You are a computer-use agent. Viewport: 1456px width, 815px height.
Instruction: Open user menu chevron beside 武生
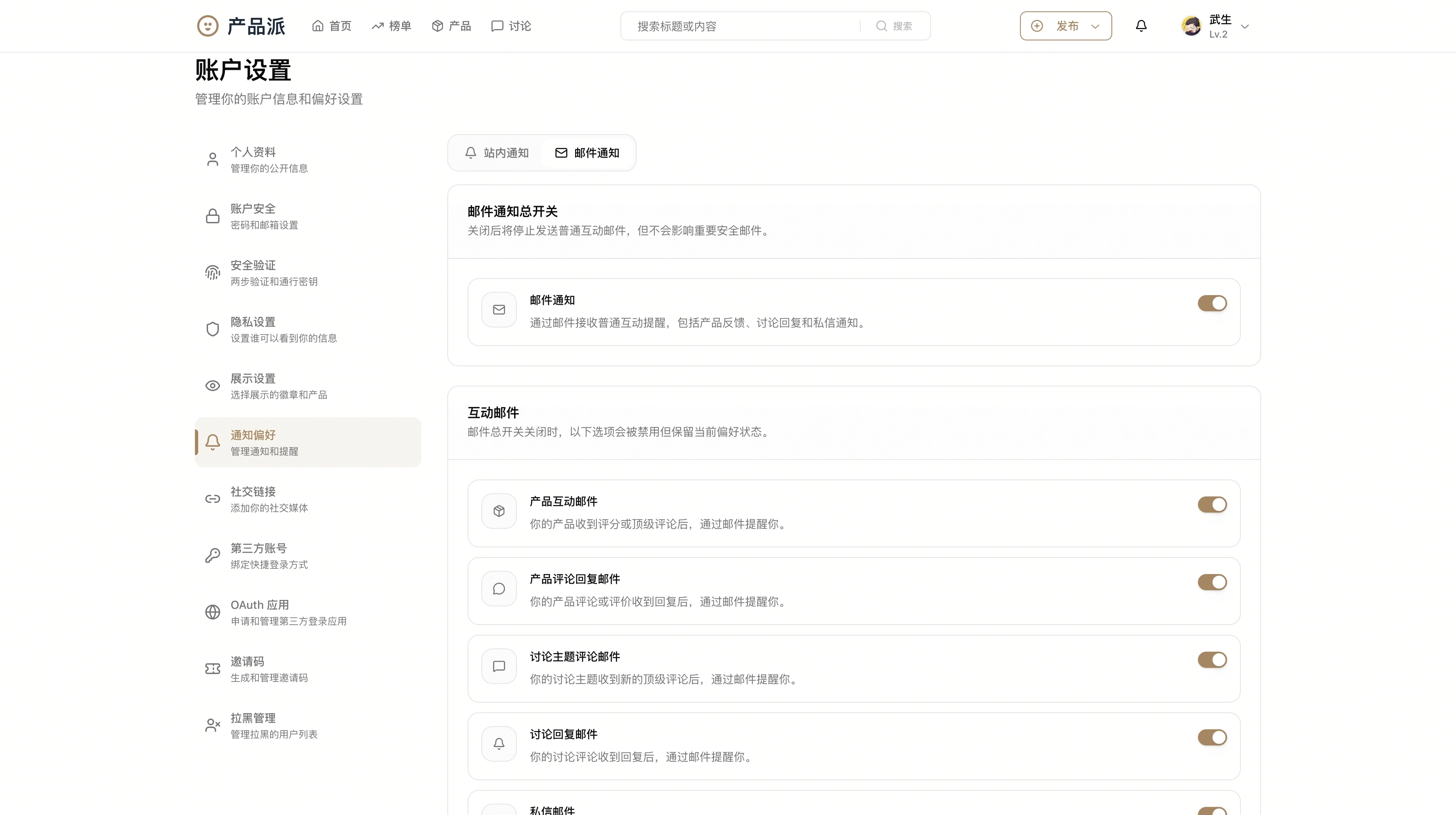[x=1244, y=27]
